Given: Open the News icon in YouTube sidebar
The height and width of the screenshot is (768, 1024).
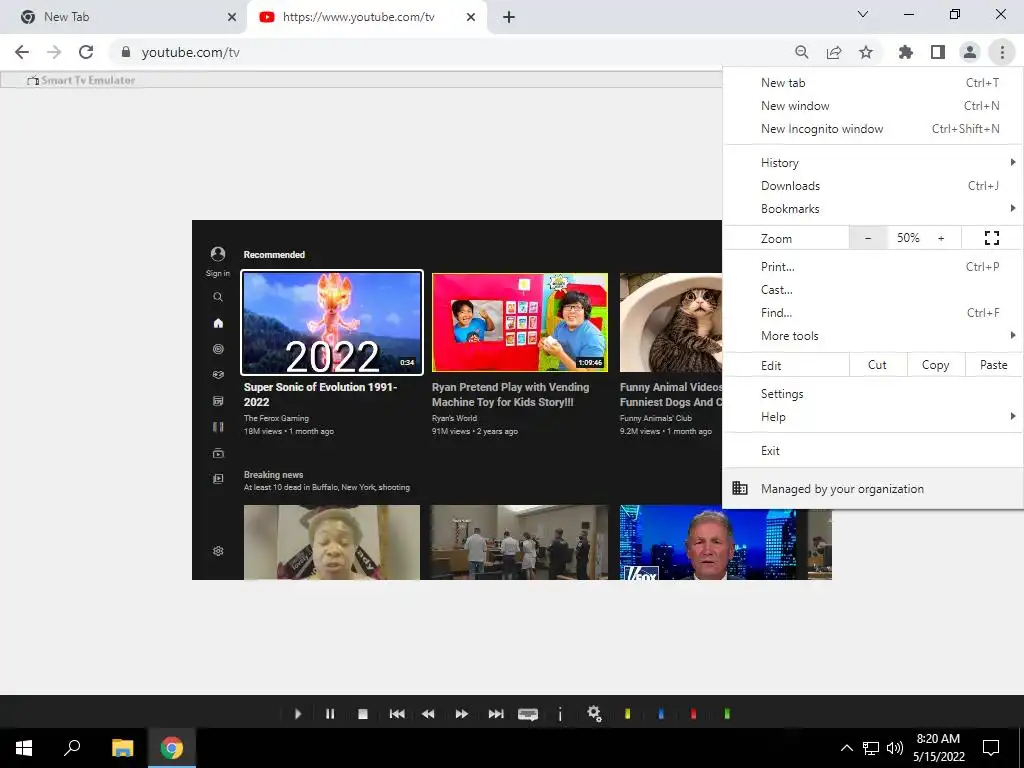Looking at the screenshot, I should tap(218, 401).
